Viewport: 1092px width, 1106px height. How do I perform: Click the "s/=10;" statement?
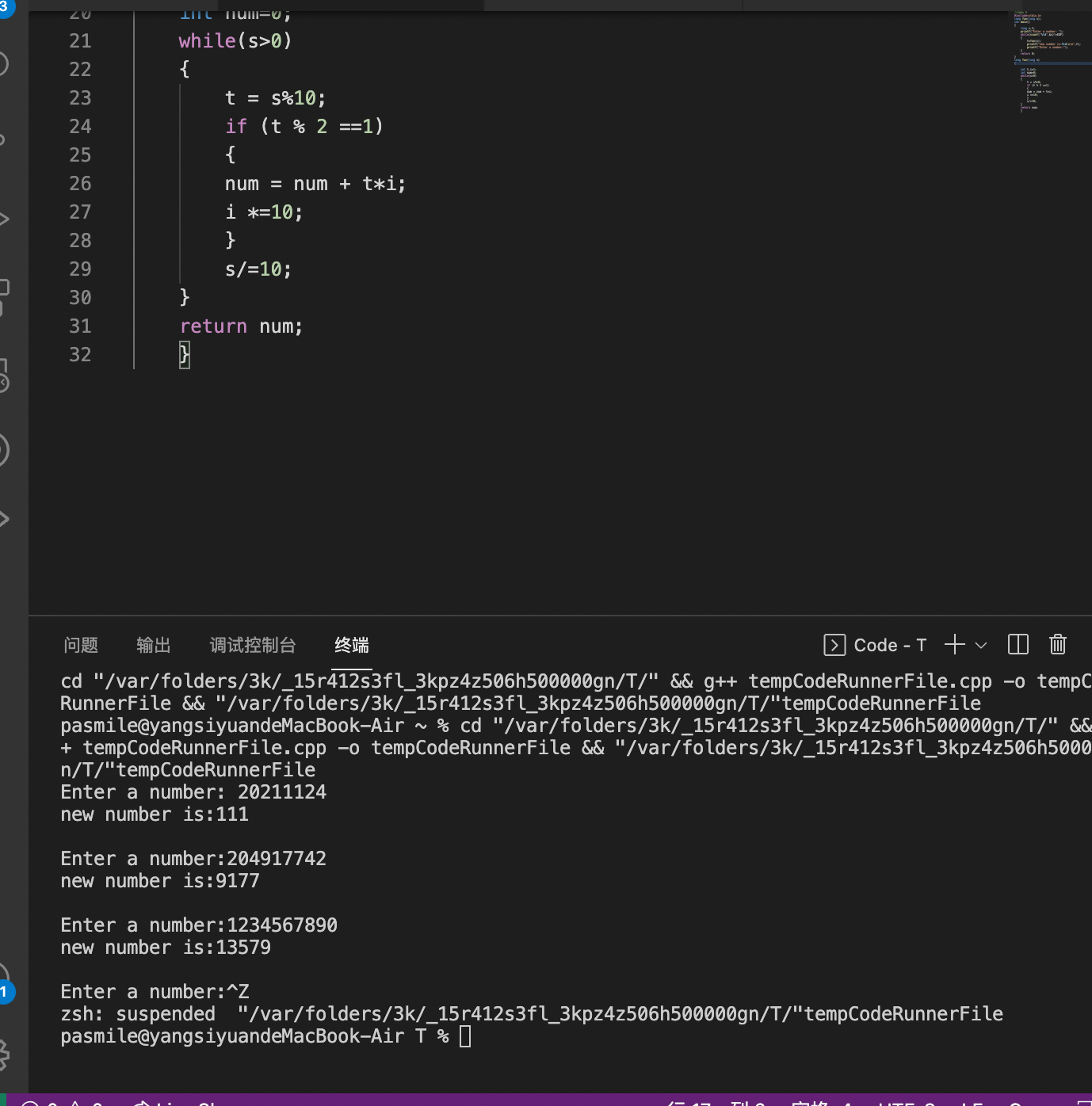pyautogui.click(x=258, y=269)
